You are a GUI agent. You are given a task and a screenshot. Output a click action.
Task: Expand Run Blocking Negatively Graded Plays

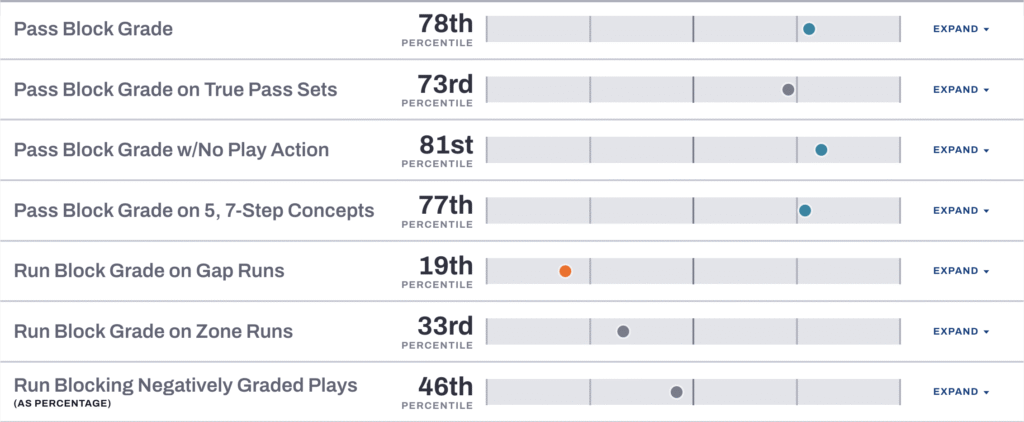[x=960, y=392]
